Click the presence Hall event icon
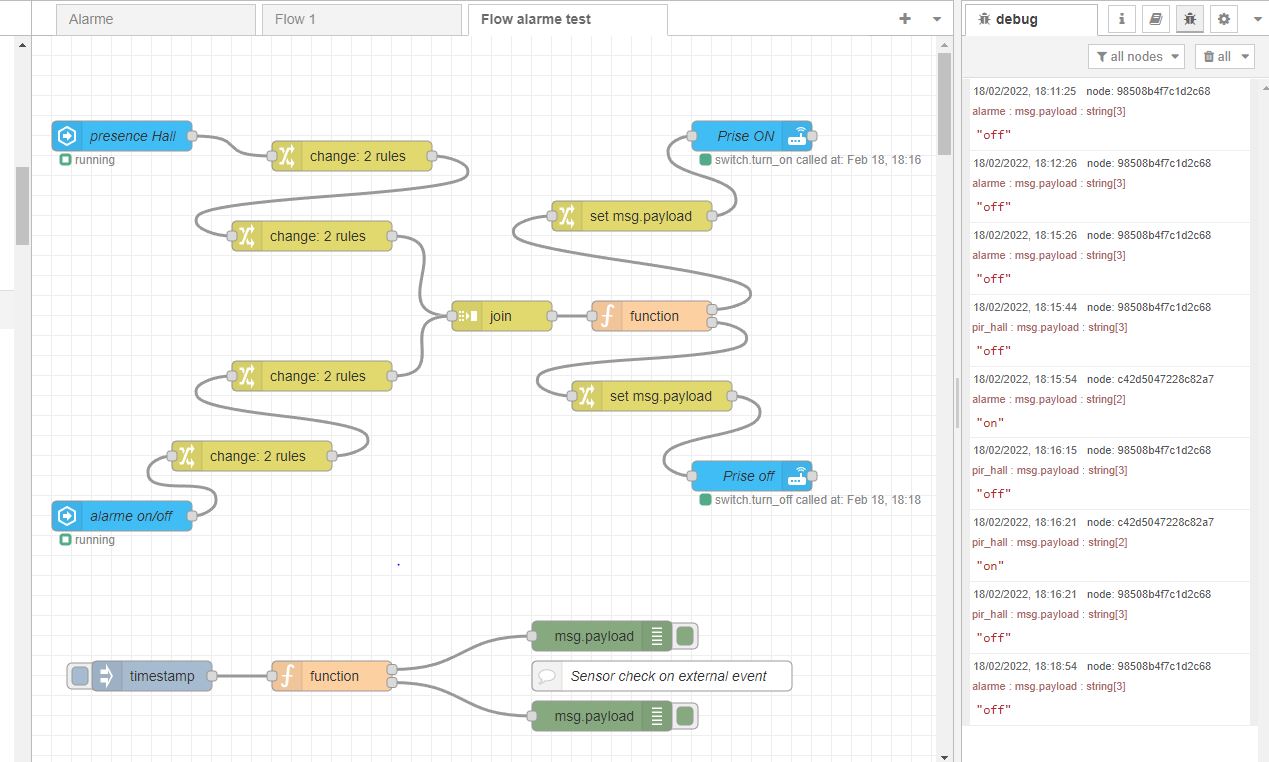Image resolution: width=1269 pixels, height=762 pixels. [67, 136]
